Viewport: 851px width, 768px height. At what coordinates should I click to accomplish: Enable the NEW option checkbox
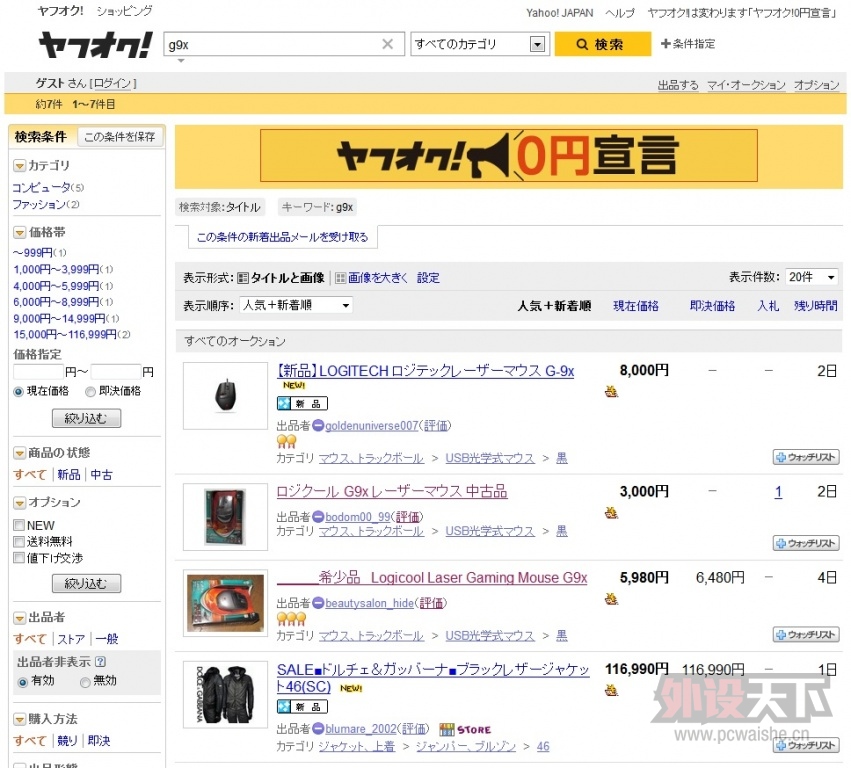coord(19,525)
